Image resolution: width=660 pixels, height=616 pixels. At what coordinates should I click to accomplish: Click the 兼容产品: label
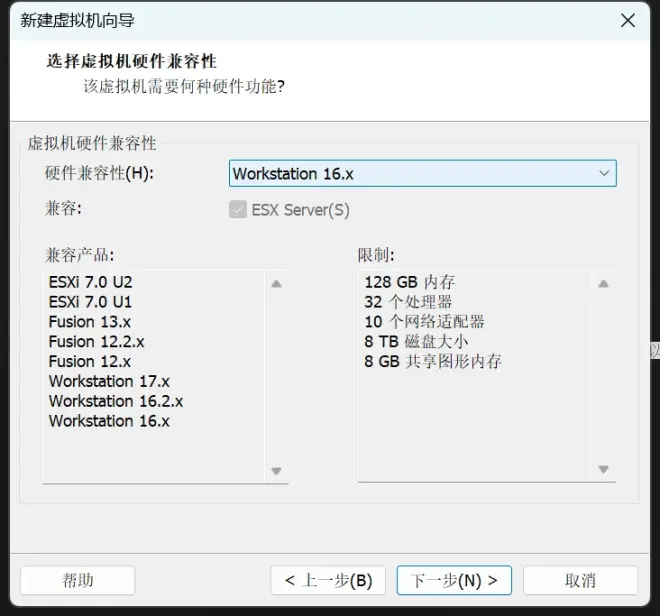[x=80, y=255]
